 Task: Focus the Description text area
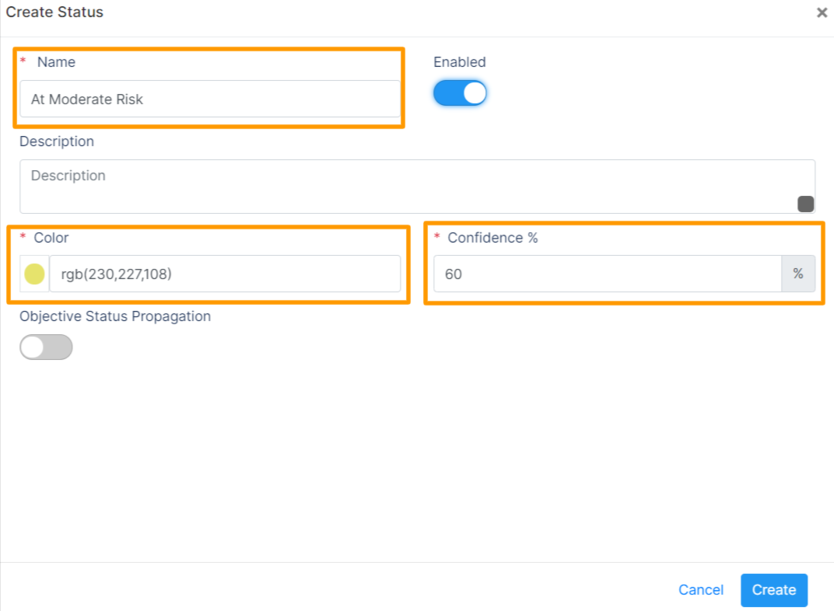pyautogui.click(x=417, y=186)
